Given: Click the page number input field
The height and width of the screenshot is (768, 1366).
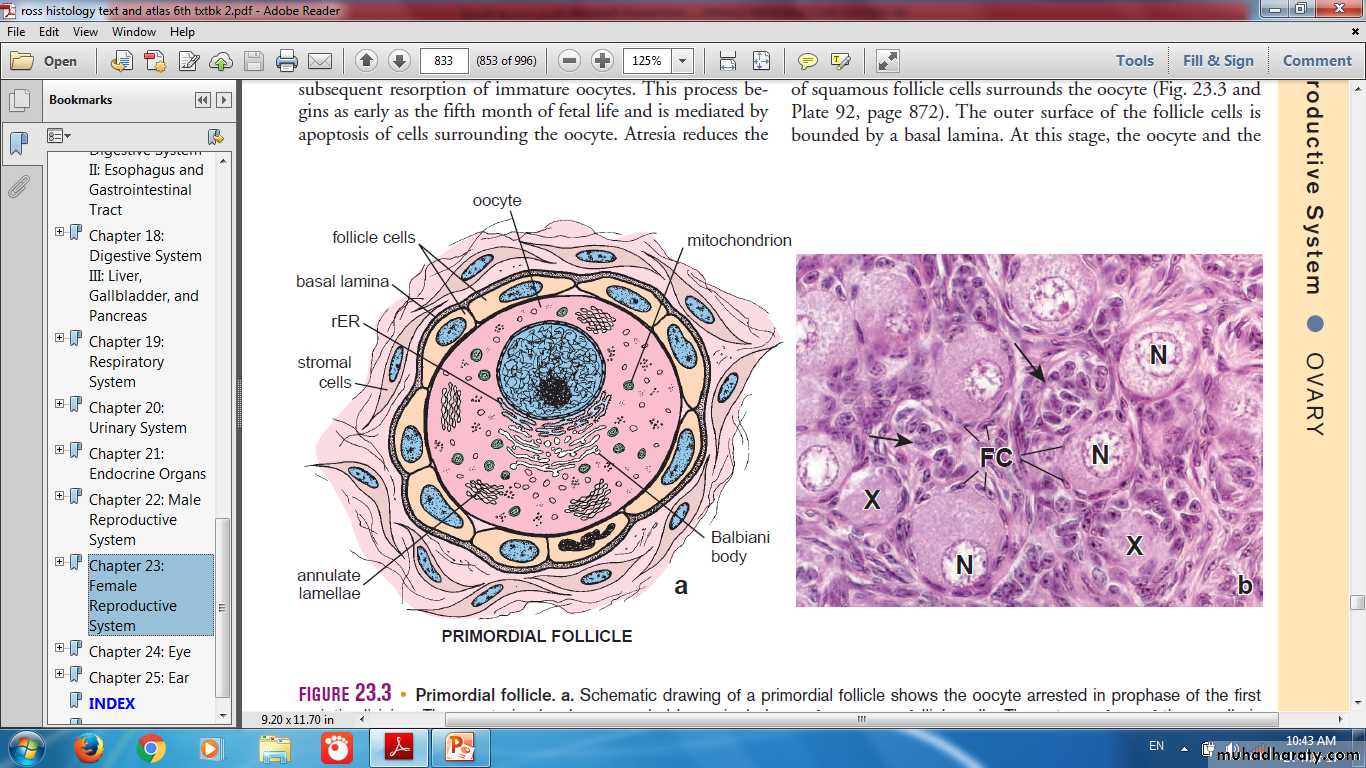Looking at the screenshot, I should point(444,61).
